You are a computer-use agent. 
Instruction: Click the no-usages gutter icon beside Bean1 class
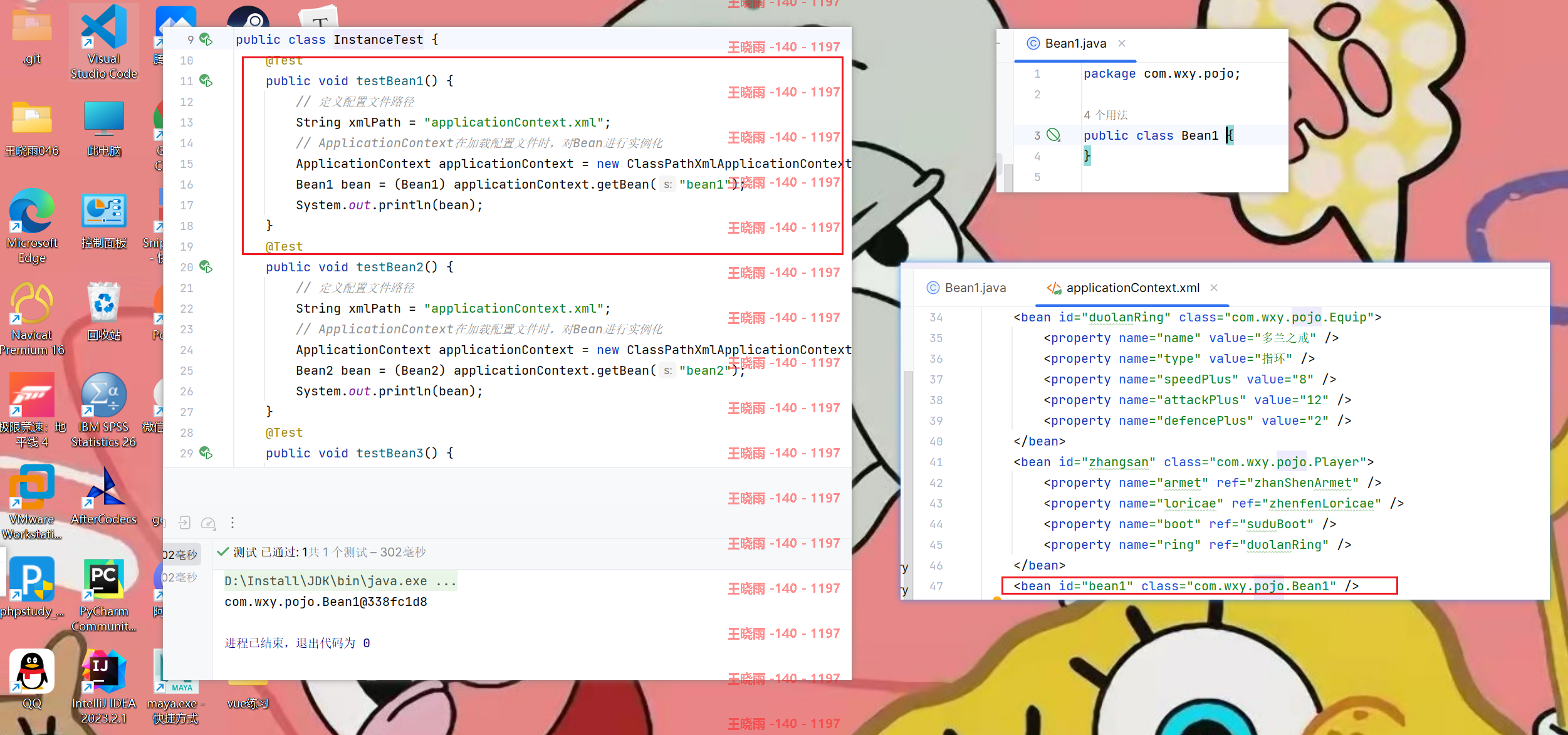1054,135
